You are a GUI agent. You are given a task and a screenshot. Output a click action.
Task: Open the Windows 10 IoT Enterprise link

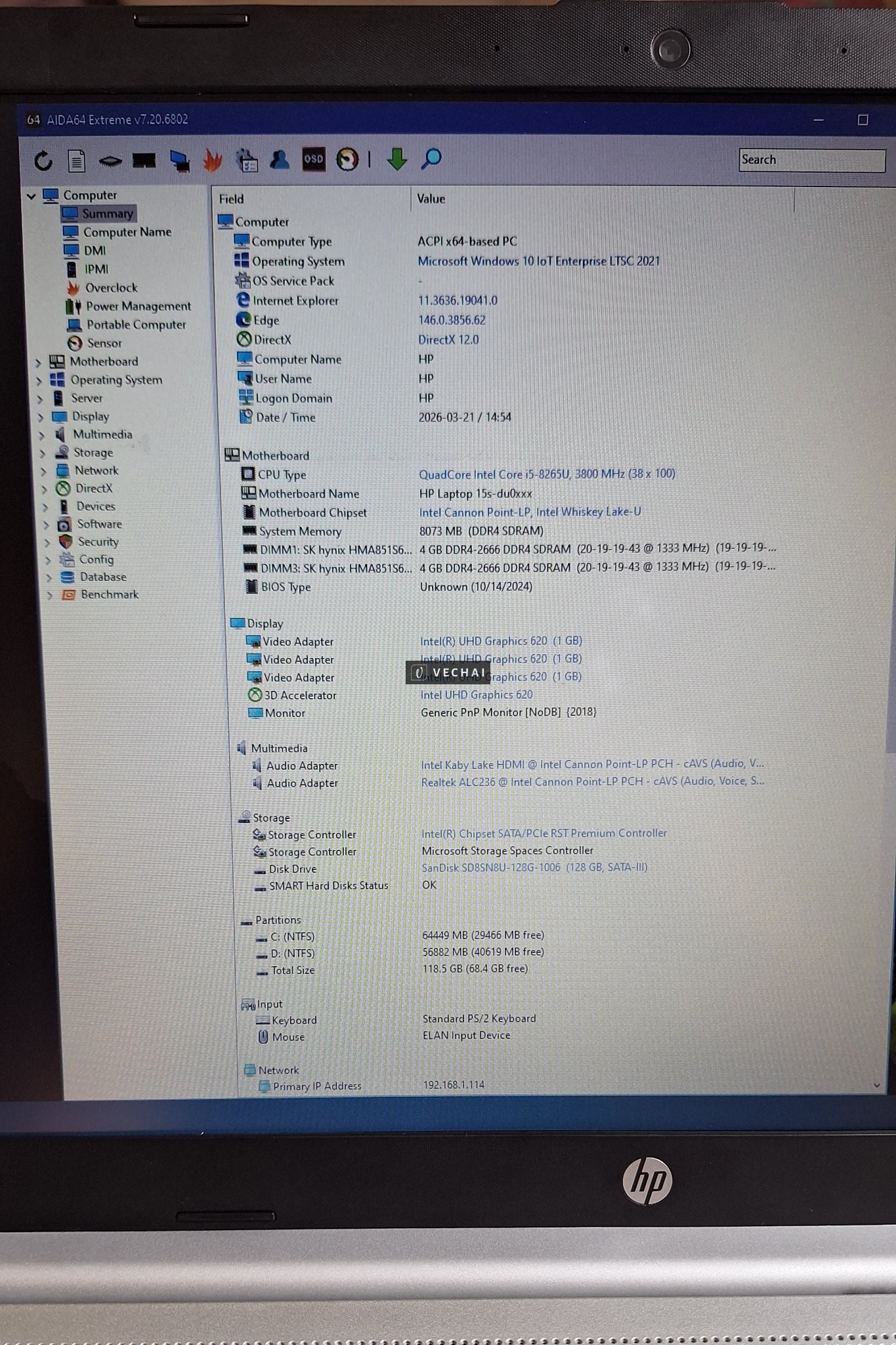pos(539,261)
